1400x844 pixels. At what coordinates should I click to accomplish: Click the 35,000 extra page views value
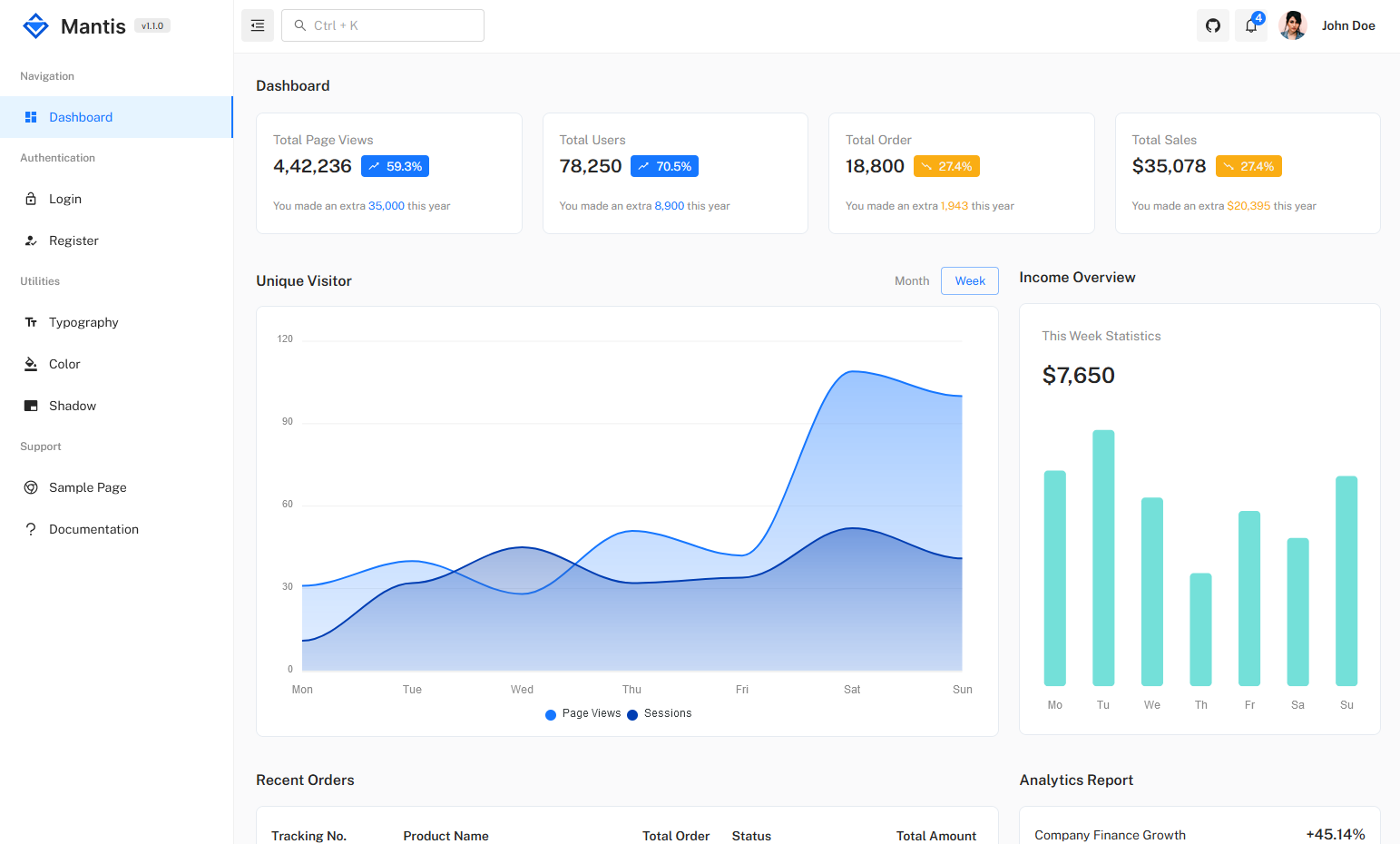(x=387, y=206)
